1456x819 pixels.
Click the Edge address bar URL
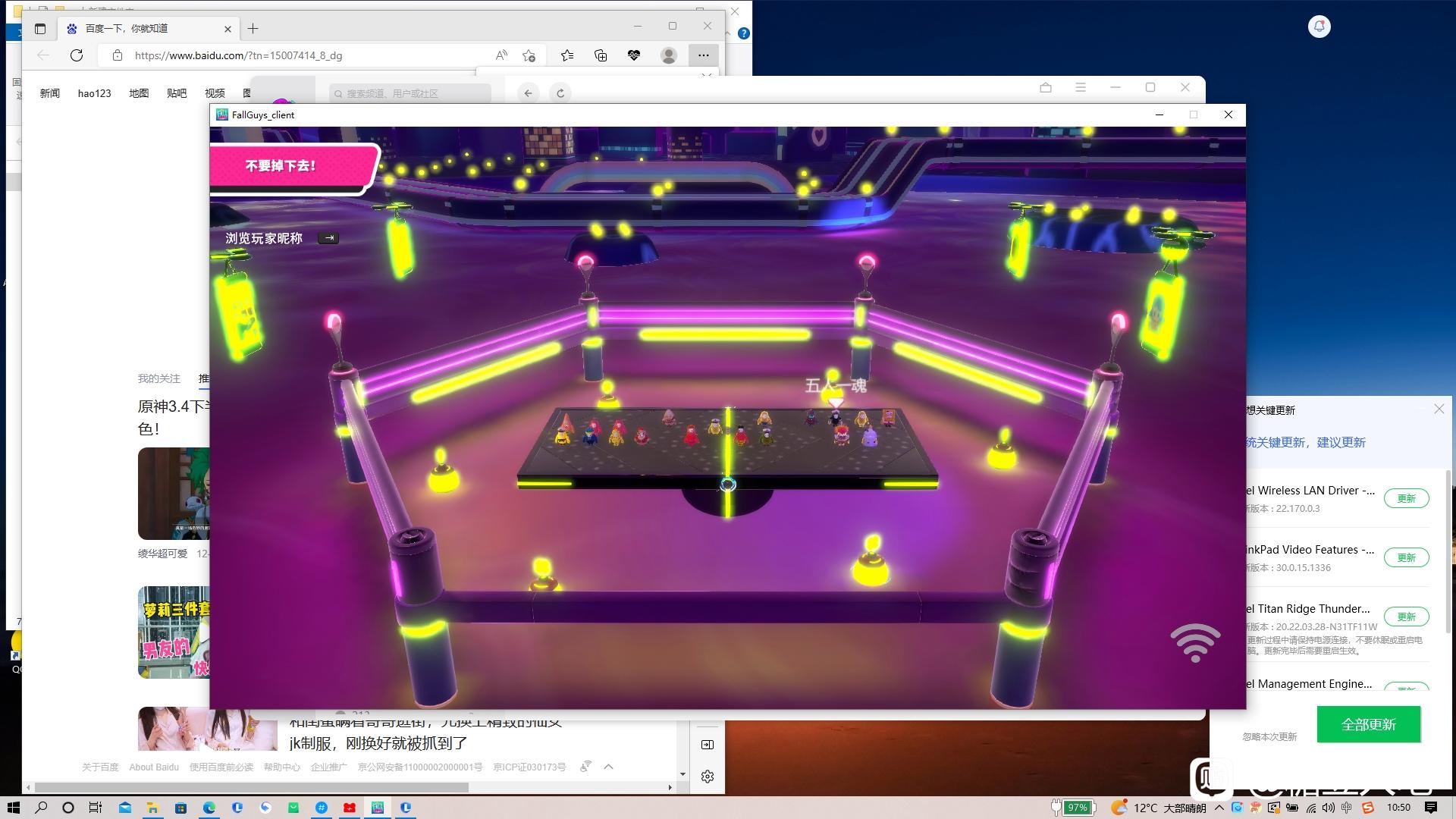[238, 55]
